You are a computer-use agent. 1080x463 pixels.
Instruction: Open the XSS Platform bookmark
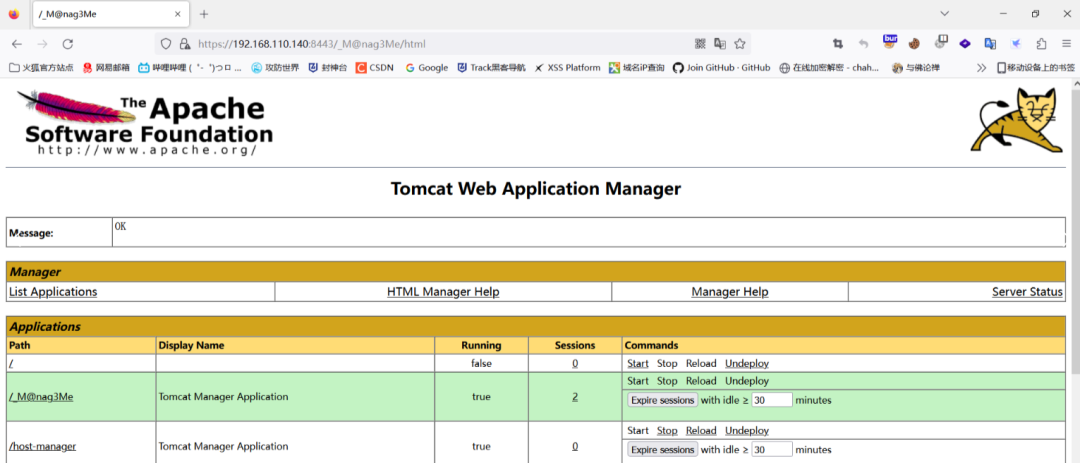coord(568,68)
